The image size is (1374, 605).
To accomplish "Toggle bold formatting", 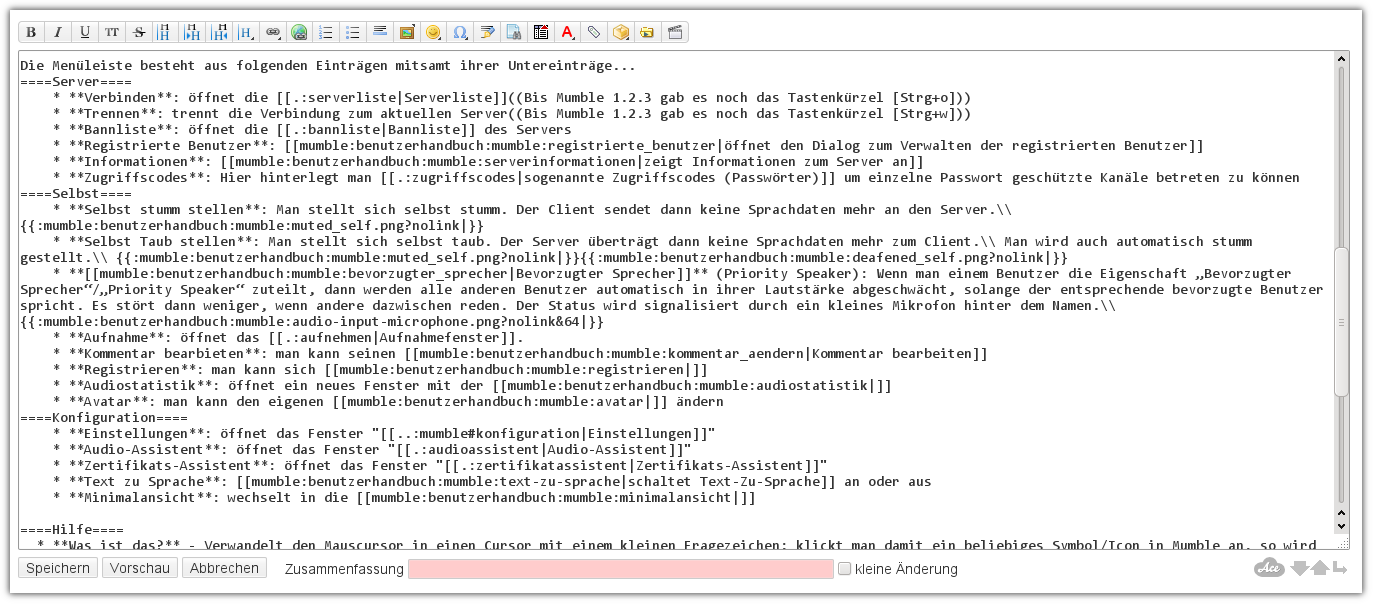I will click(x=30, y=32).
